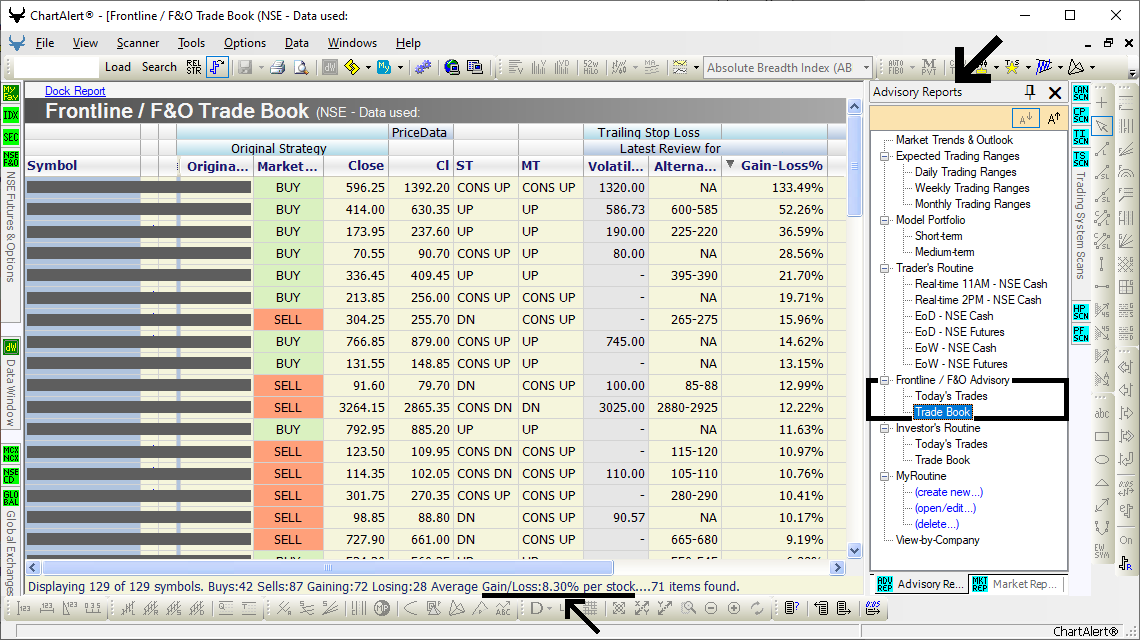Open the Scanner menu
Viewport: 1140px width, 640px height.
click(x=137, y=43)
